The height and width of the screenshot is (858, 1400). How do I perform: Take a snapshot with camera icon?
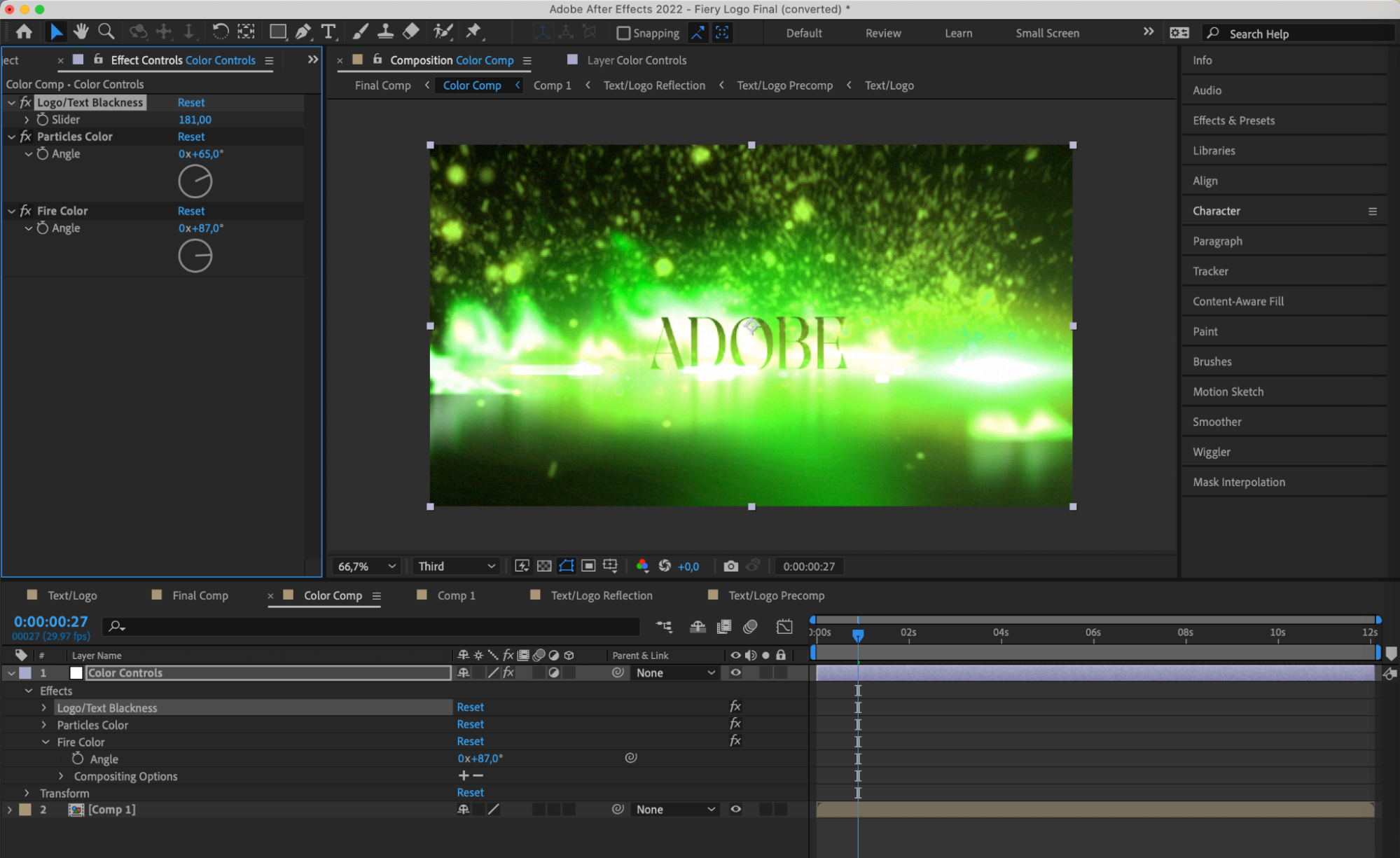click(x=730, y=566)
